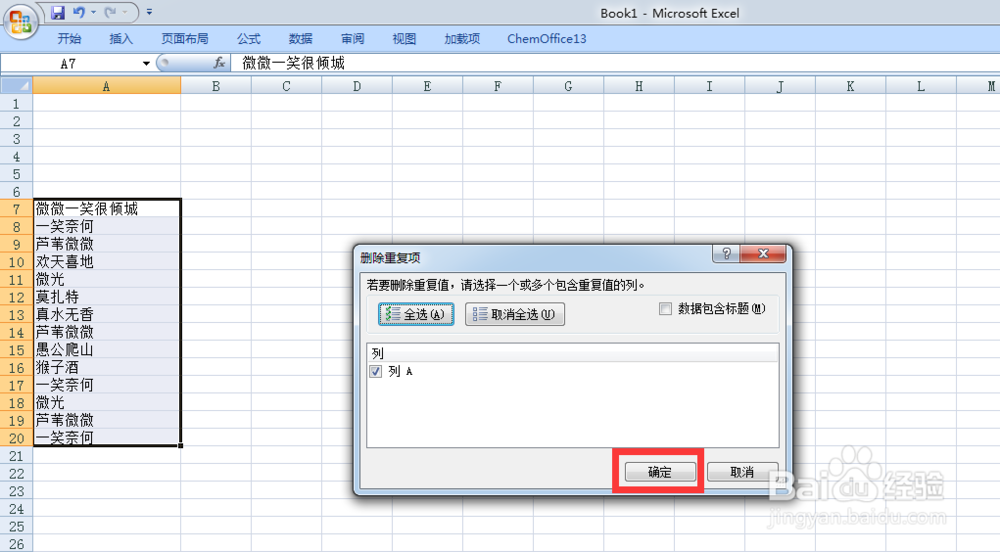Select column L header
Screen dimensions: 1000x552
coord(921,86)
